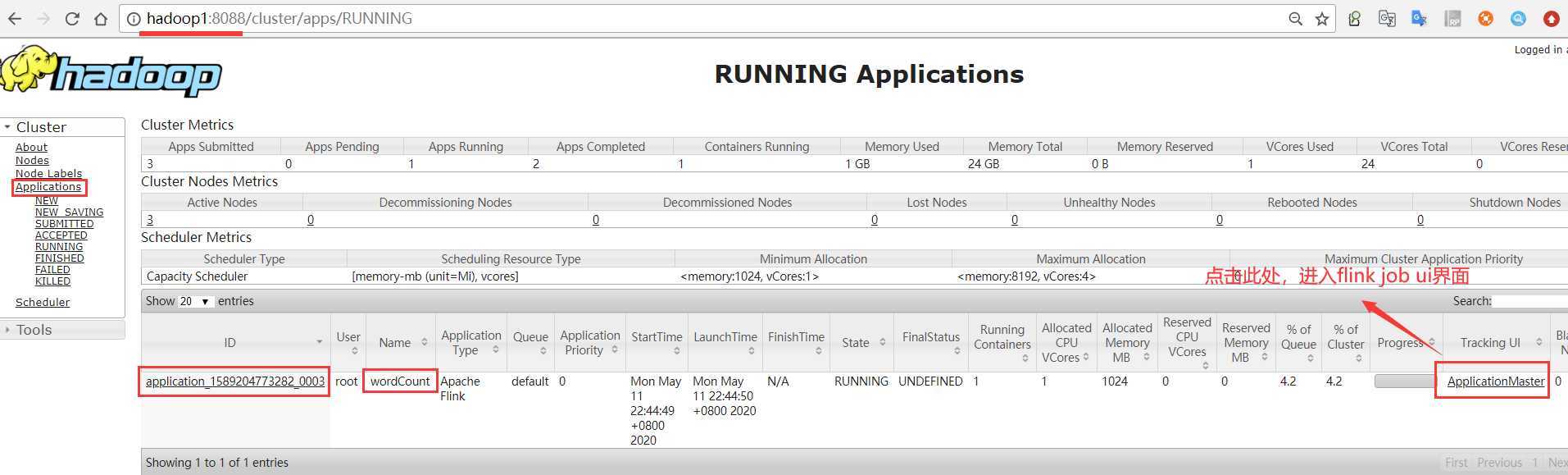Sort by Application Priority column arrows
1568x475 pixels.
coord(615,349)
